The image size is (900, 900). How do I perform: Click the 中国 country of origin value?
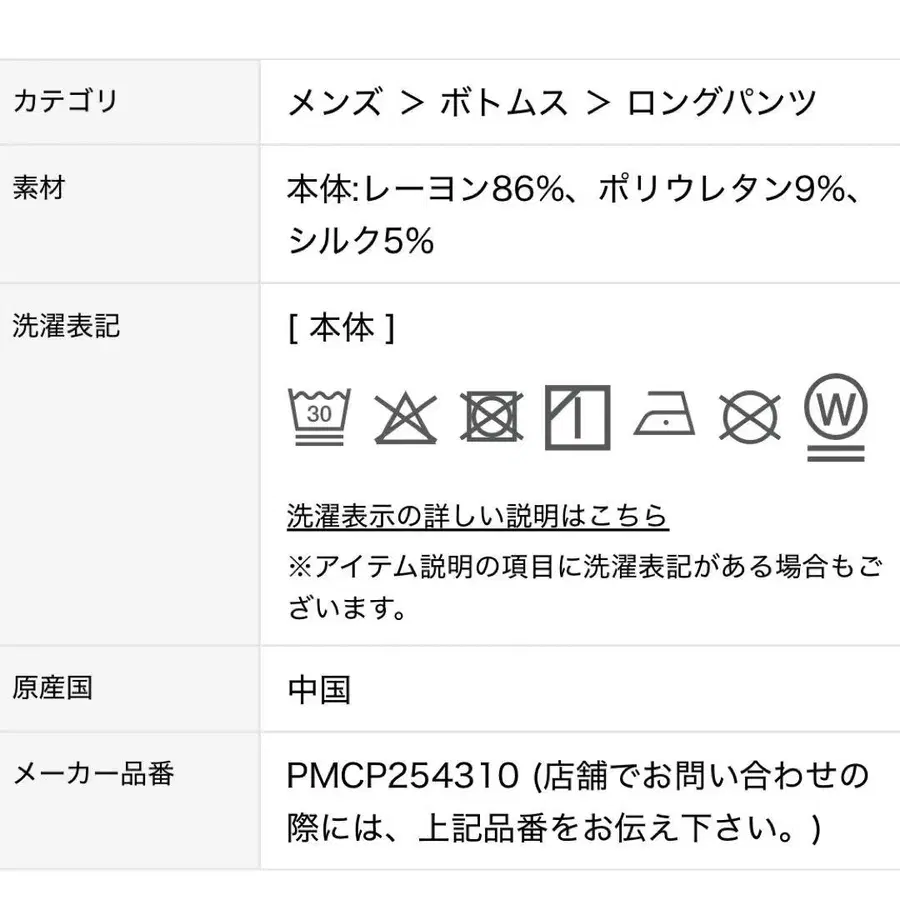(319, 689)
